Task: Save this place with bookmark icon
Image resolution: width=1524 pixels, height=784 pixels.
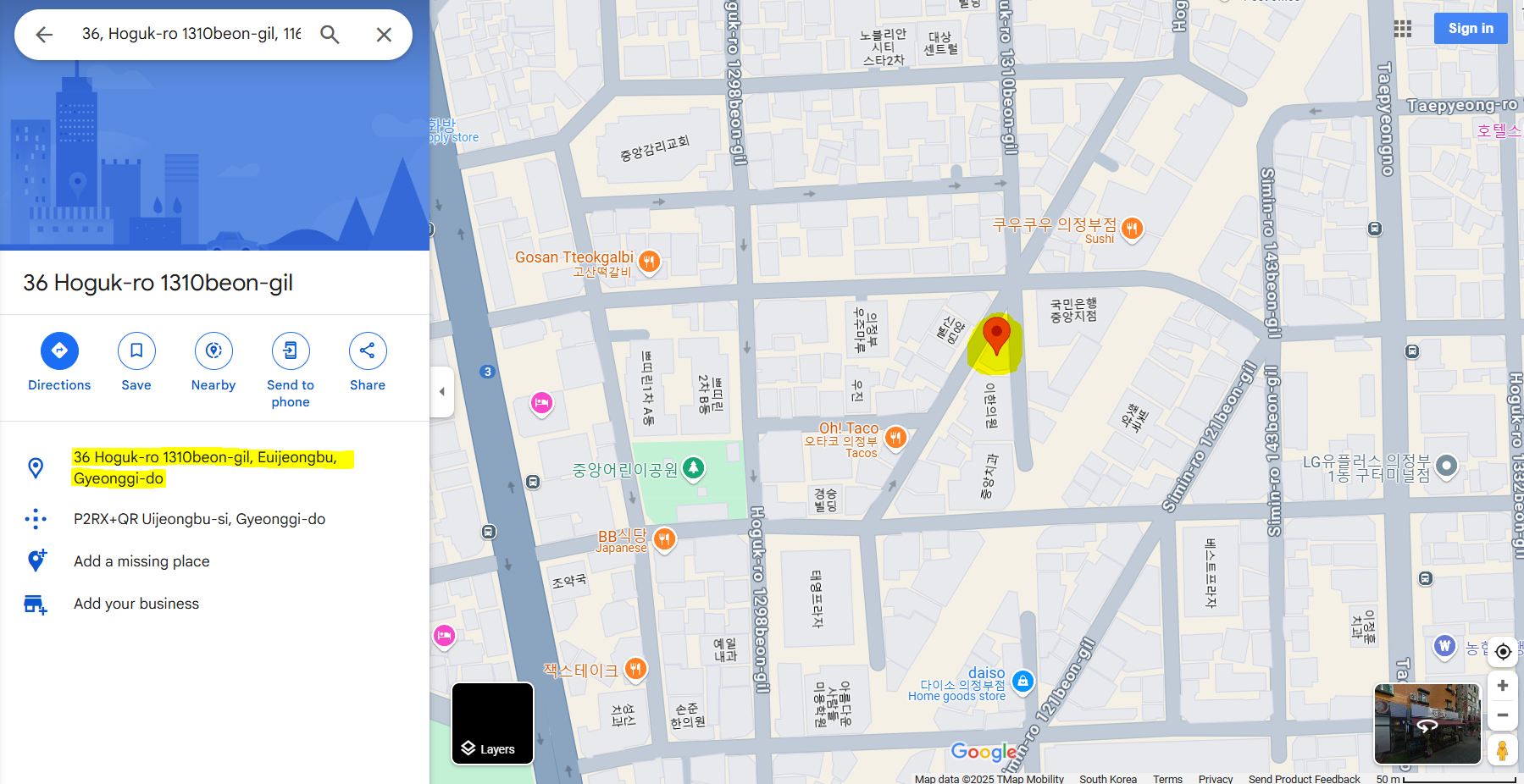Action: click(136, 362)
